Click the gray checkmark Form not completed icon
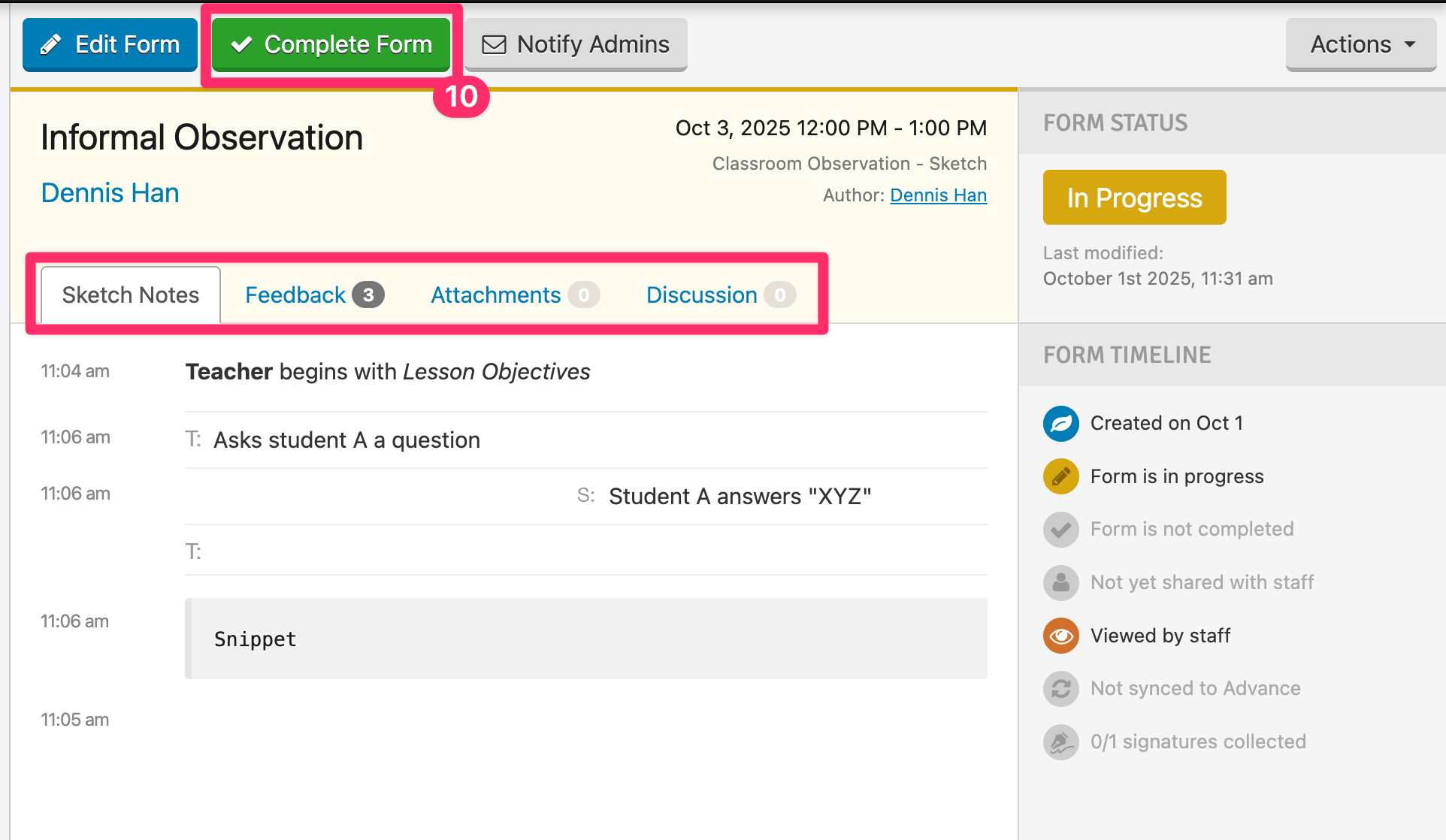The image size is (1446, 840). coord(1061,530)
